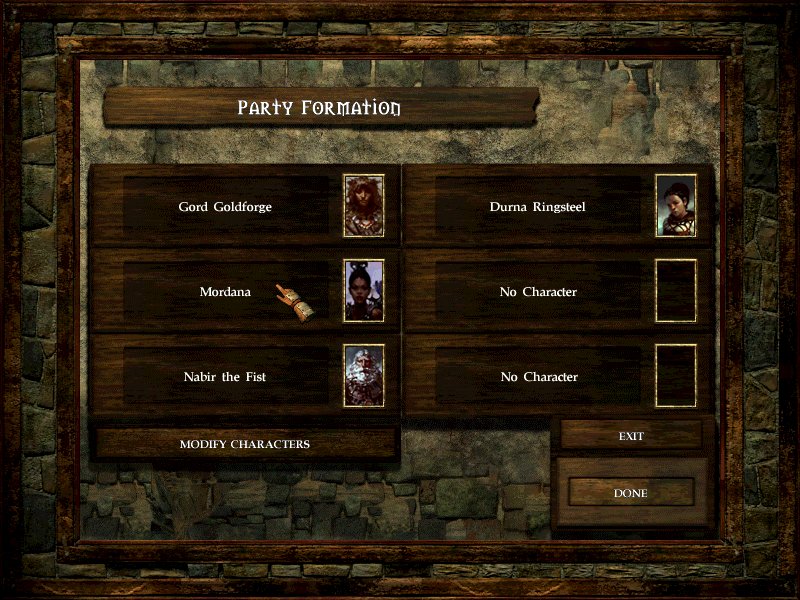Click the Party Formation title plank
This screenshot has height=600, width=800.
pos(320,107)
